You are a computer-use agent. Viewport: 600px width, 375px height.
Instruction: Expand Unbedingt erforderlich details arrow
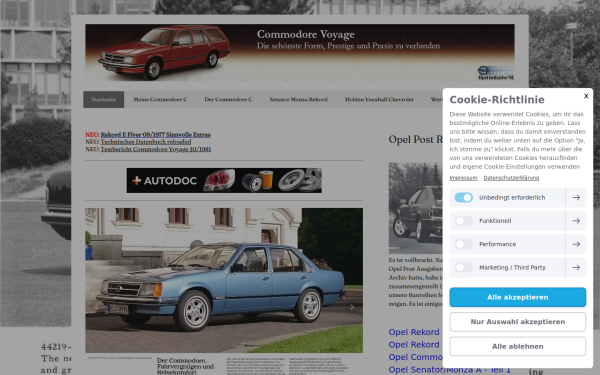tap(576, 197)
